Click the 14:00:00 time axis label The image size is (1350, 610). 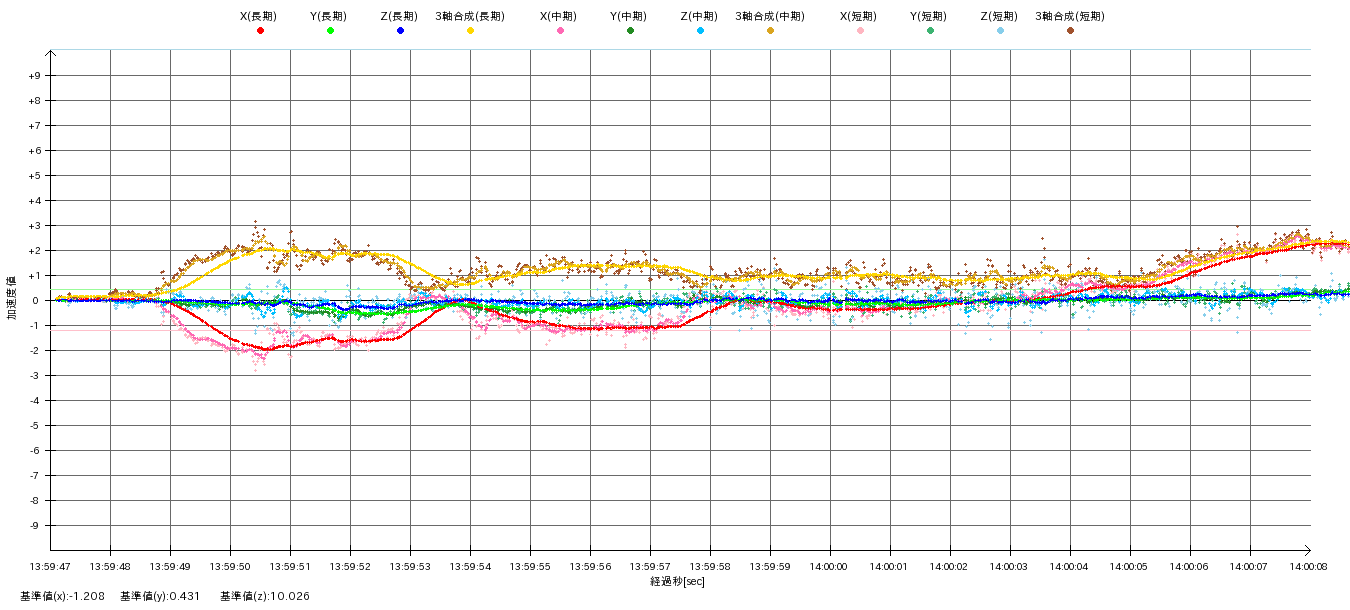coord(829,566)
